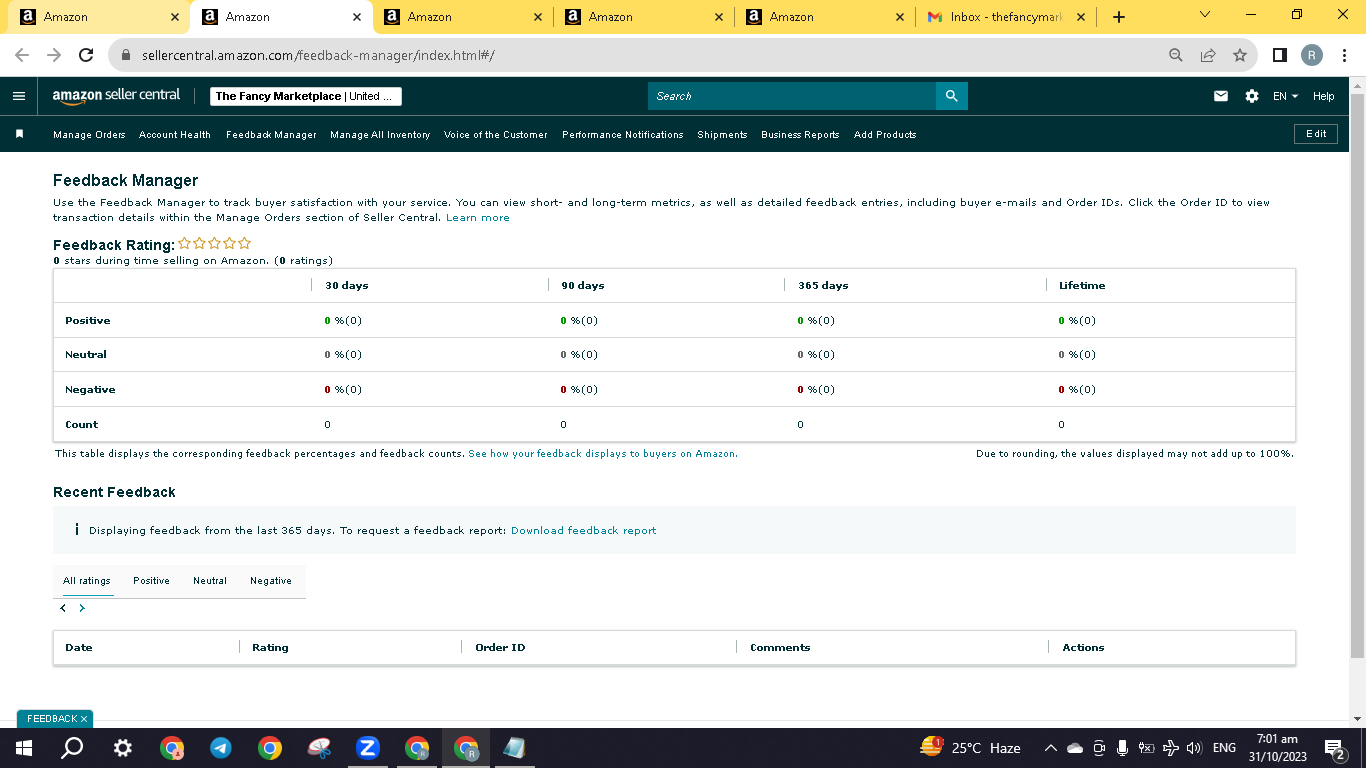Image resolution: width=1366 pixels, height=768 pixels.
Task: Filter recent feedback by Neutral tab
Action: pyautogui.click(x=210, y=581)
